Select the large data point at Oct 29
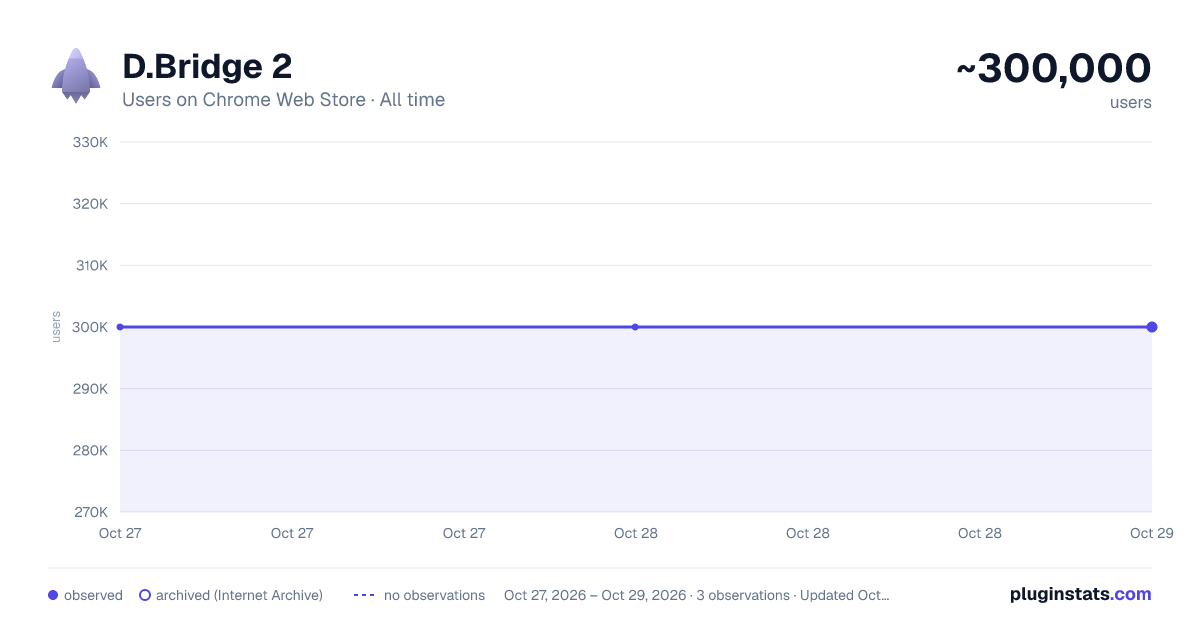The height and width of the screenshot is (630, 1200). [1152, 327]
